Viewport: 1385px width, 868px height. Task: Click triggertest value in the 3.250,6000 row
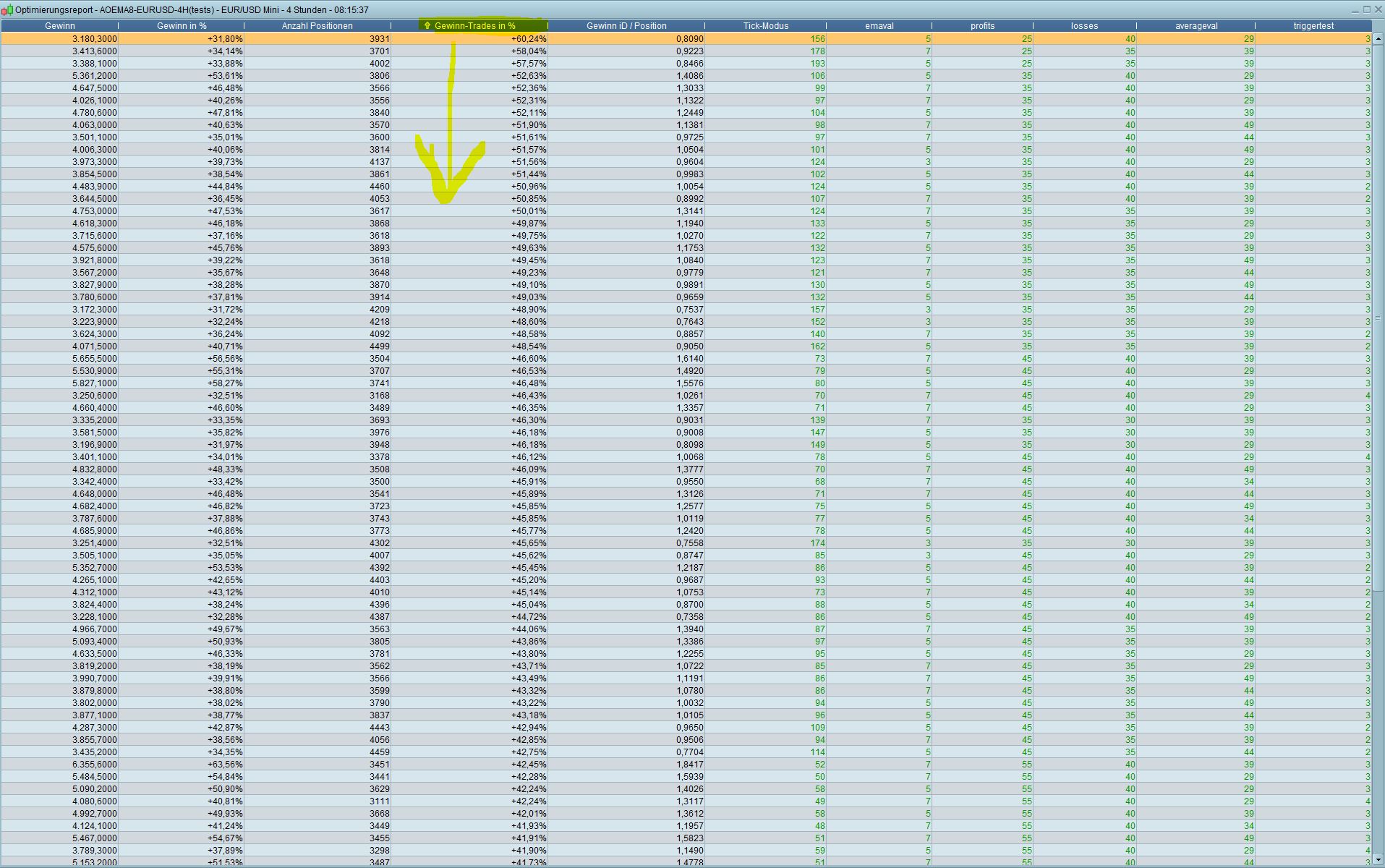1313,396
